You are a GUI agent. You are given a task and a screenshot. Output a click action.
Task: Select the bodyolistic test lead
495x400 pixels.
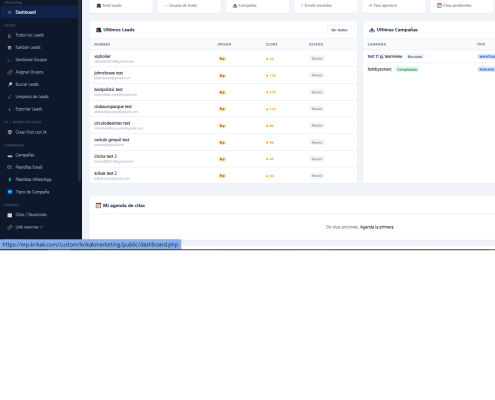coord(223,92)
